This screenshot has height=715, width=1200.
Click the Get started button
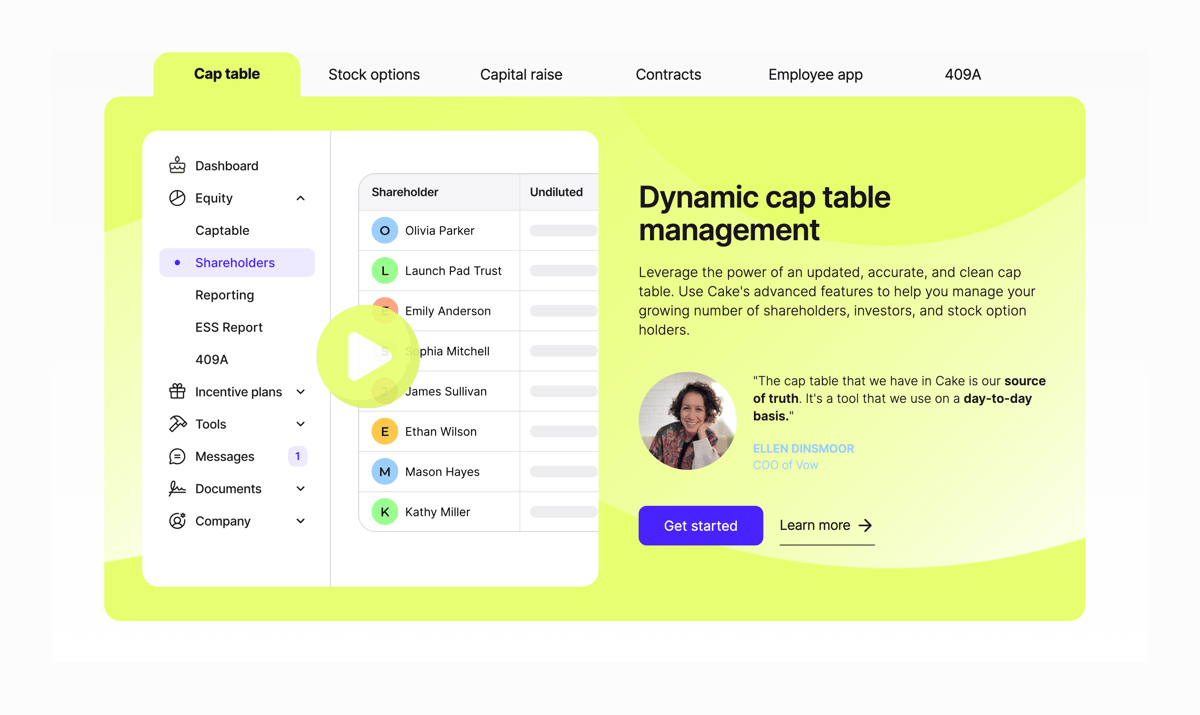[700, 525]
